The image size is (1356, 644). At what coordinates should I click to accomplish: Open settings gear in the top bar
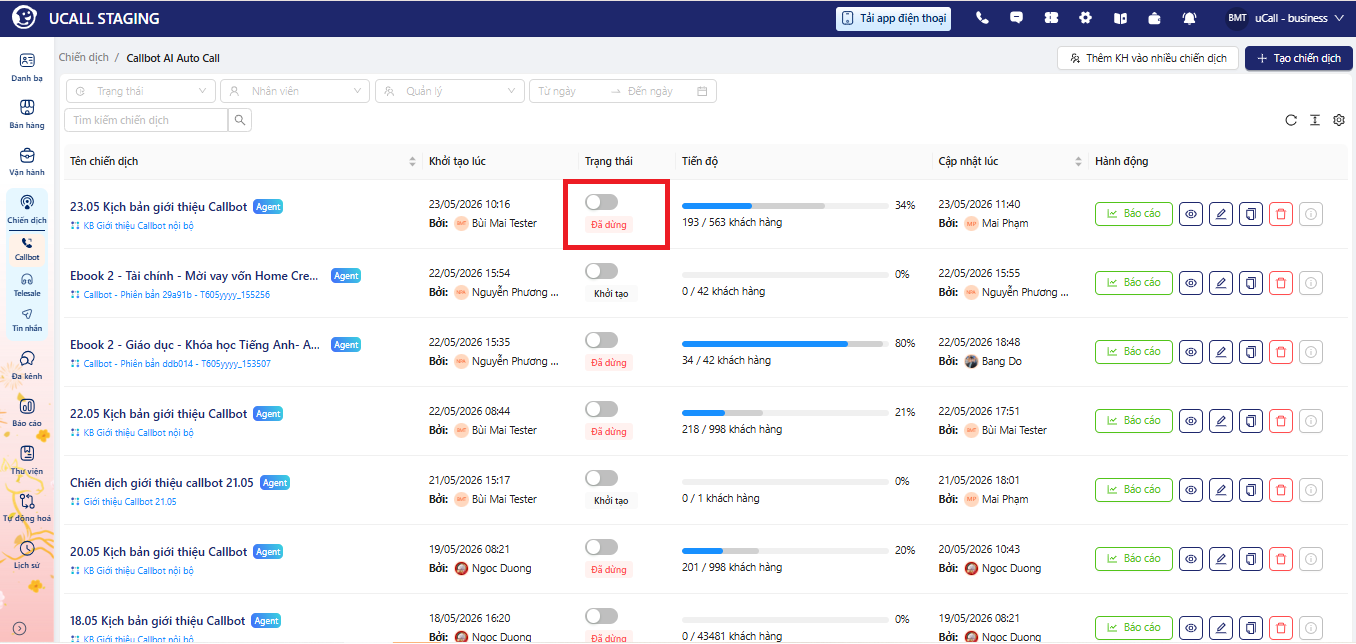(1086, 18)
